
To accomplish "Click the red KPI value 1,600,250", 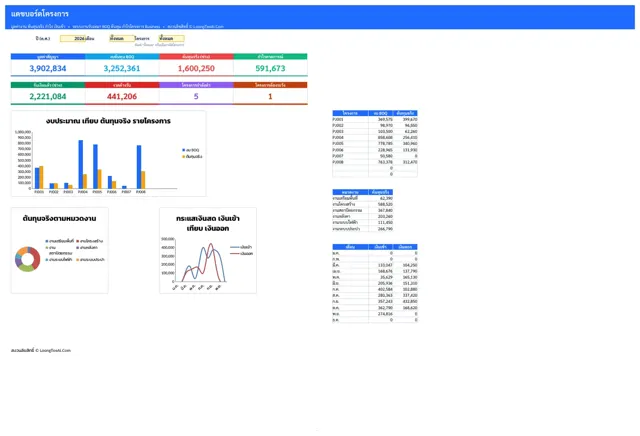I will tap(196, 68).
